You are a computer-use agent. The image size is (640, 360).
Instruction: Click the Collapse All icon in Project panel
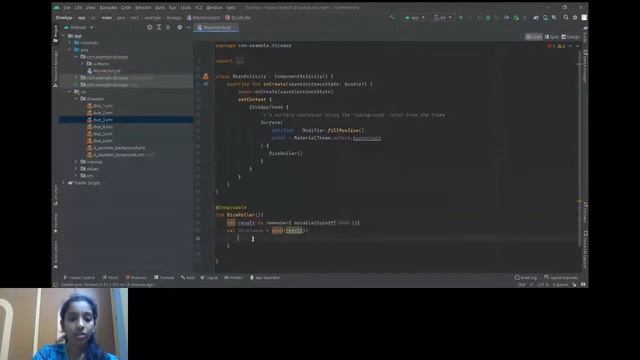[x=168, y=27]
